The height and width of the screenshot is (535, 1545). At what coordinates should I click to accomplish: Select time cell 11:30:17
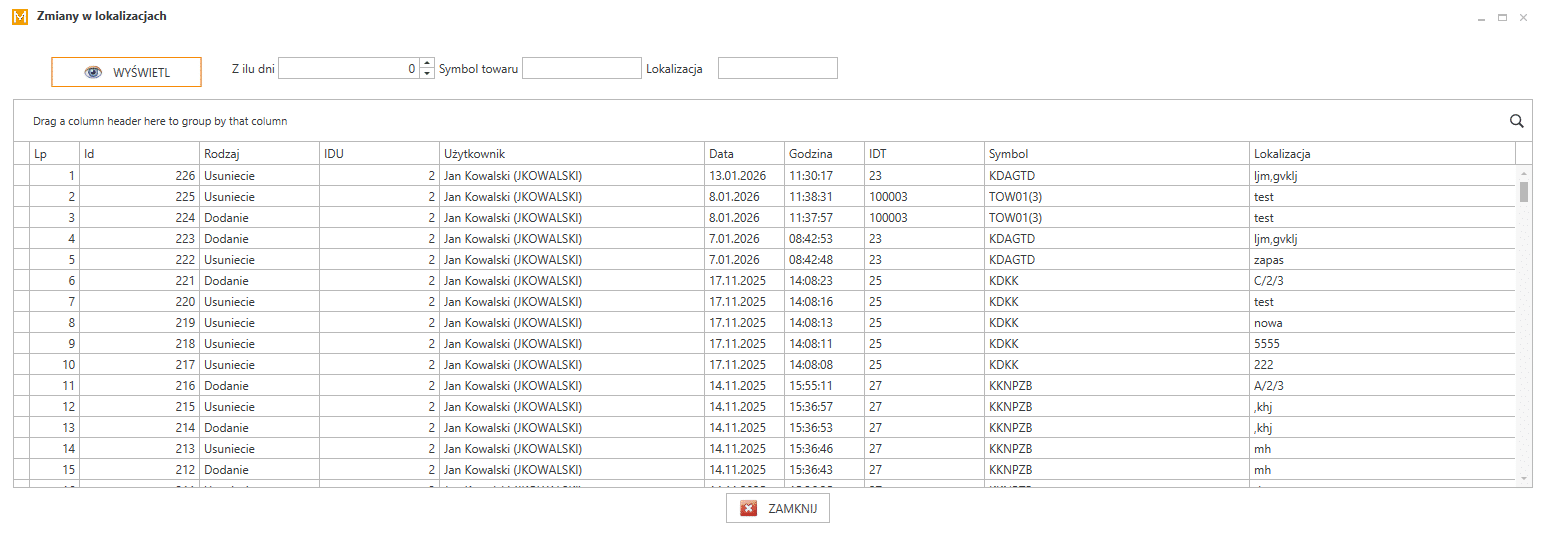[x=824, y=176]
